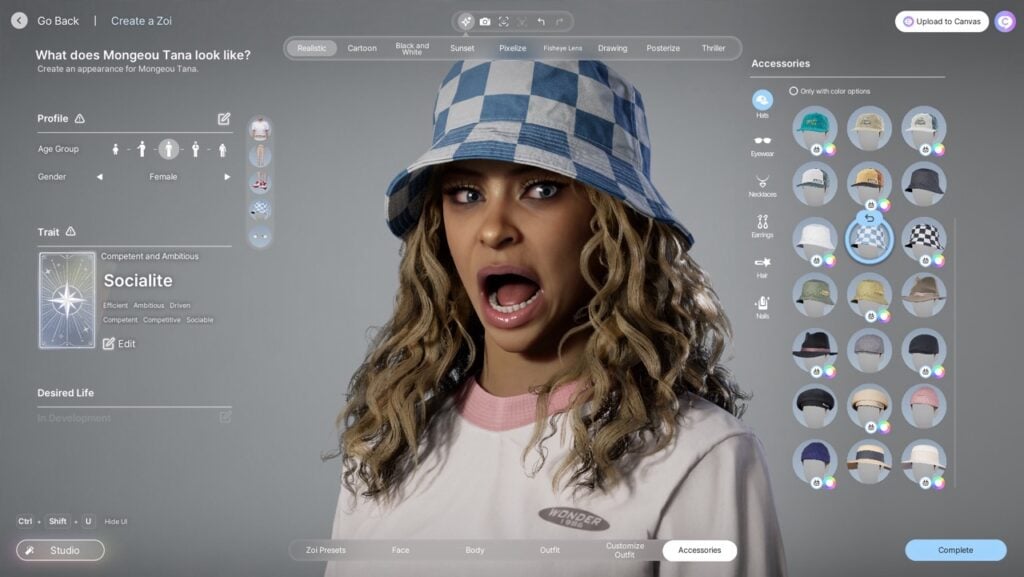The width and height of the screenshot is (1024, 577).
Task: Switch to the Nails accessory category
Action: coord(762,303)
